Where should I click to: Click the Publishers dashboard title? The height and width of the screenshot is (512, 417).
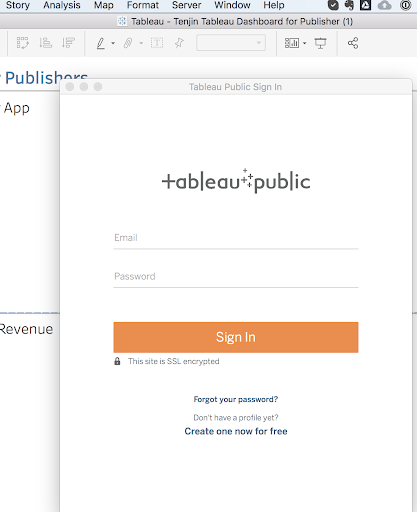pos(46,78)
